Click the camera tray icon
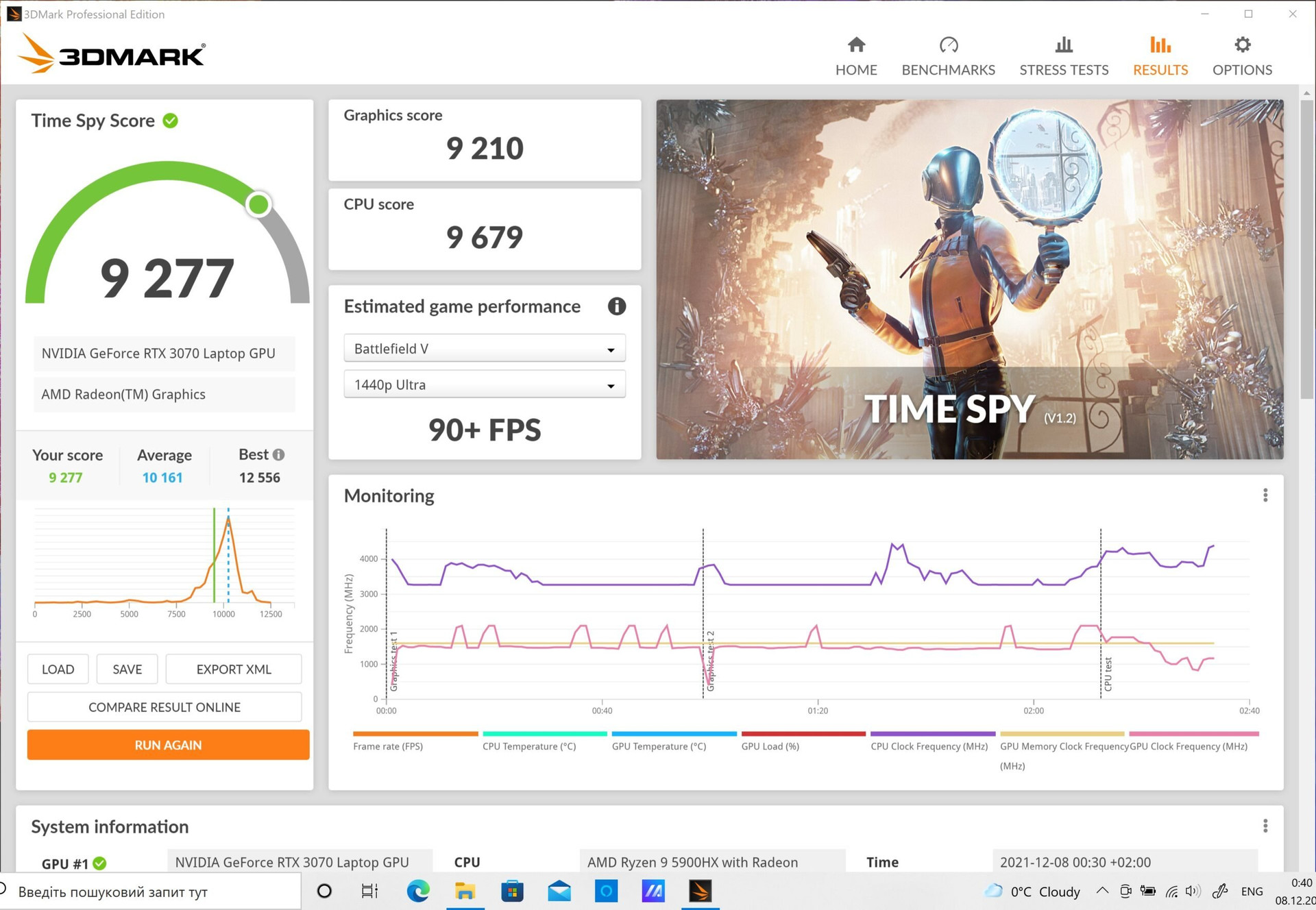This screenshot has width=1316, height=910. [x=1125, y=891]
